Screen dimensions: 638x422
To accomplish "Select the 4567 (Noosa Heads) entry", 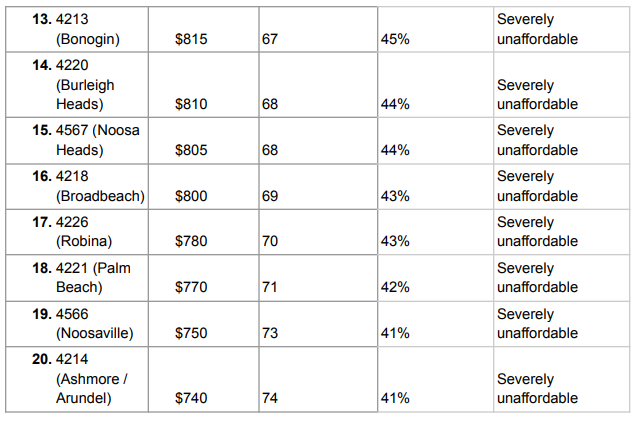I will 77,141.
